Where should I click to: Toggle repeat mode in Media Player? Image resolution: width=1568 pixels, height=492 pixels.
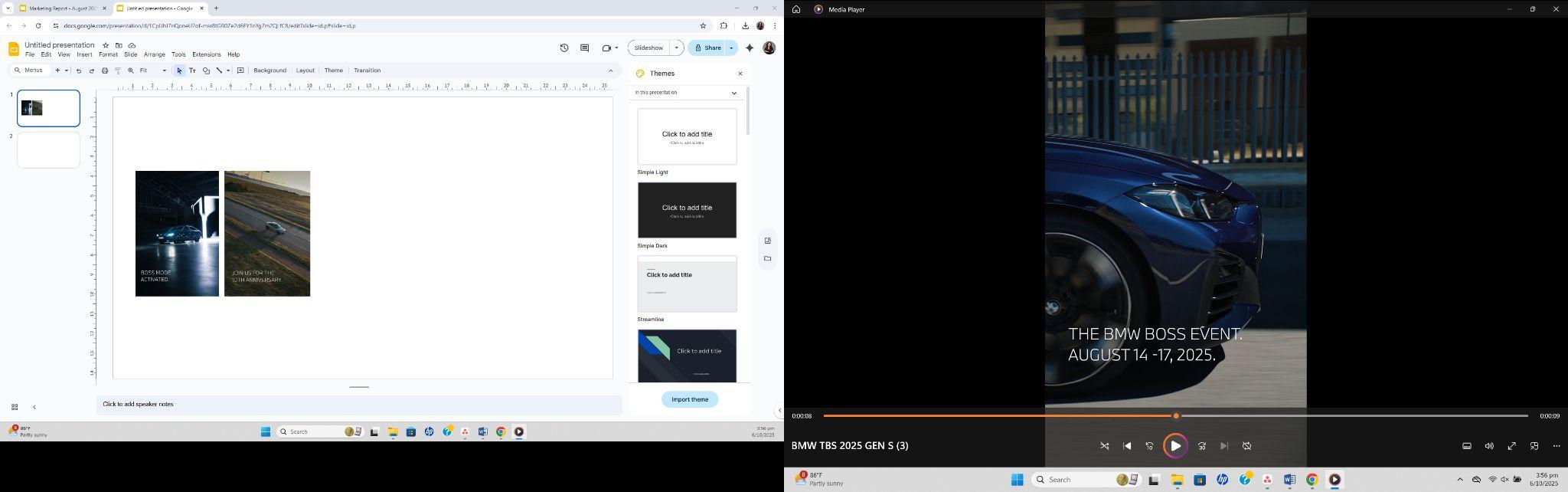coord(1246,446)
